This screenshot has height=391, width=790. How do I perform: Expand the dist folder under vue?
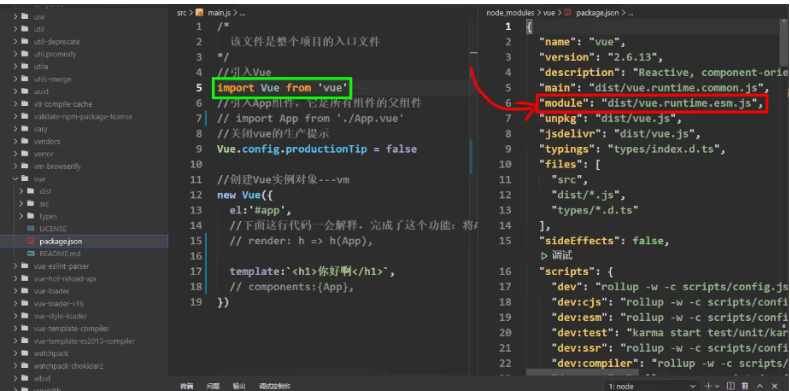(21, 191)
